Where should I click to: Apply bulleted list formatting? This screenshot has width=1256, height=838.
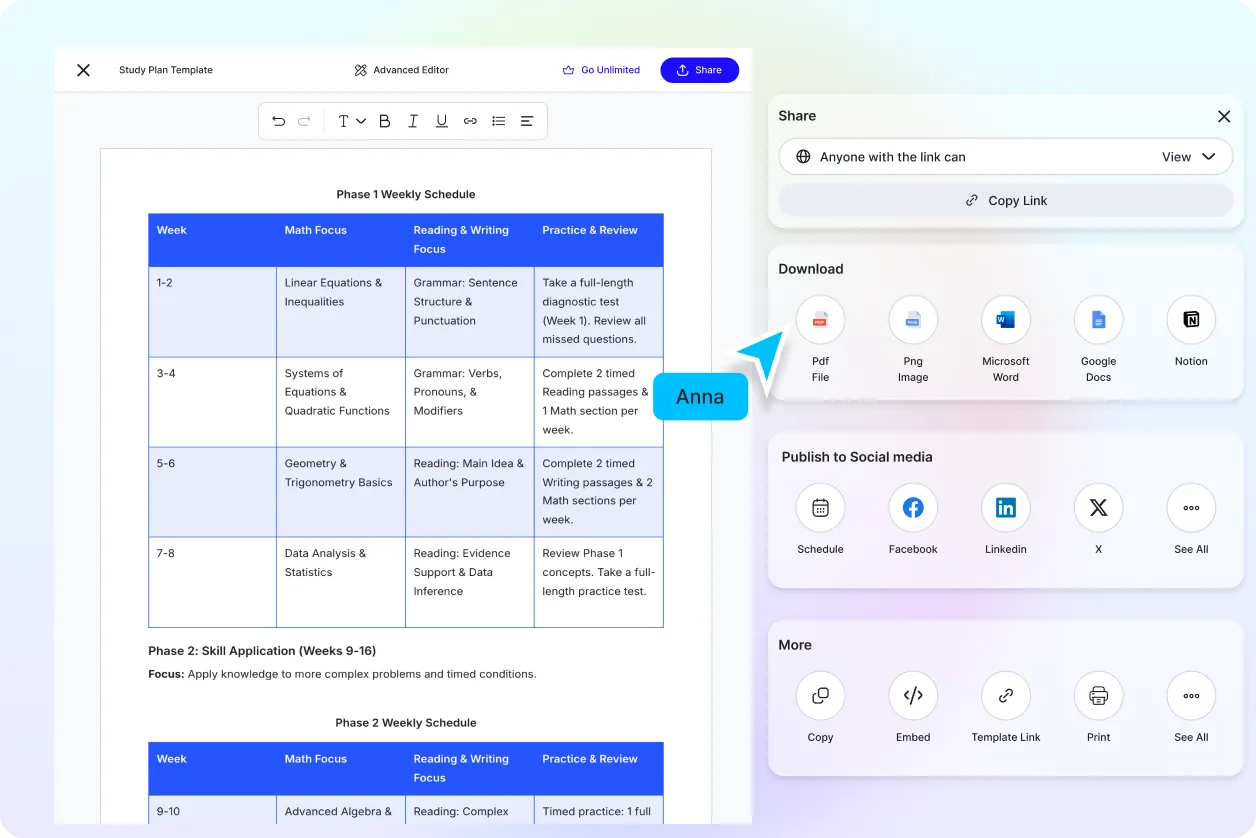[499, 121]
